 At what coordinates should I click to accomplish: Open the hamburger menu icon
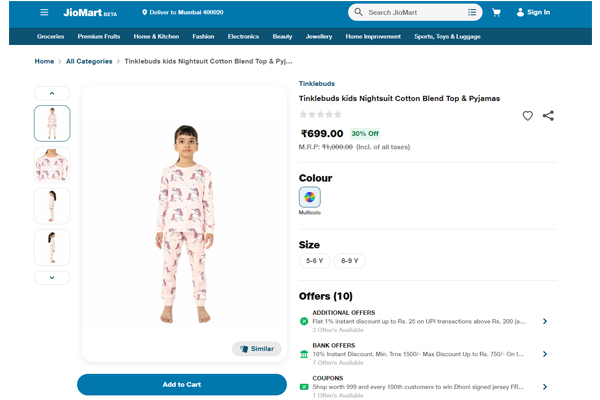(44, 12)
